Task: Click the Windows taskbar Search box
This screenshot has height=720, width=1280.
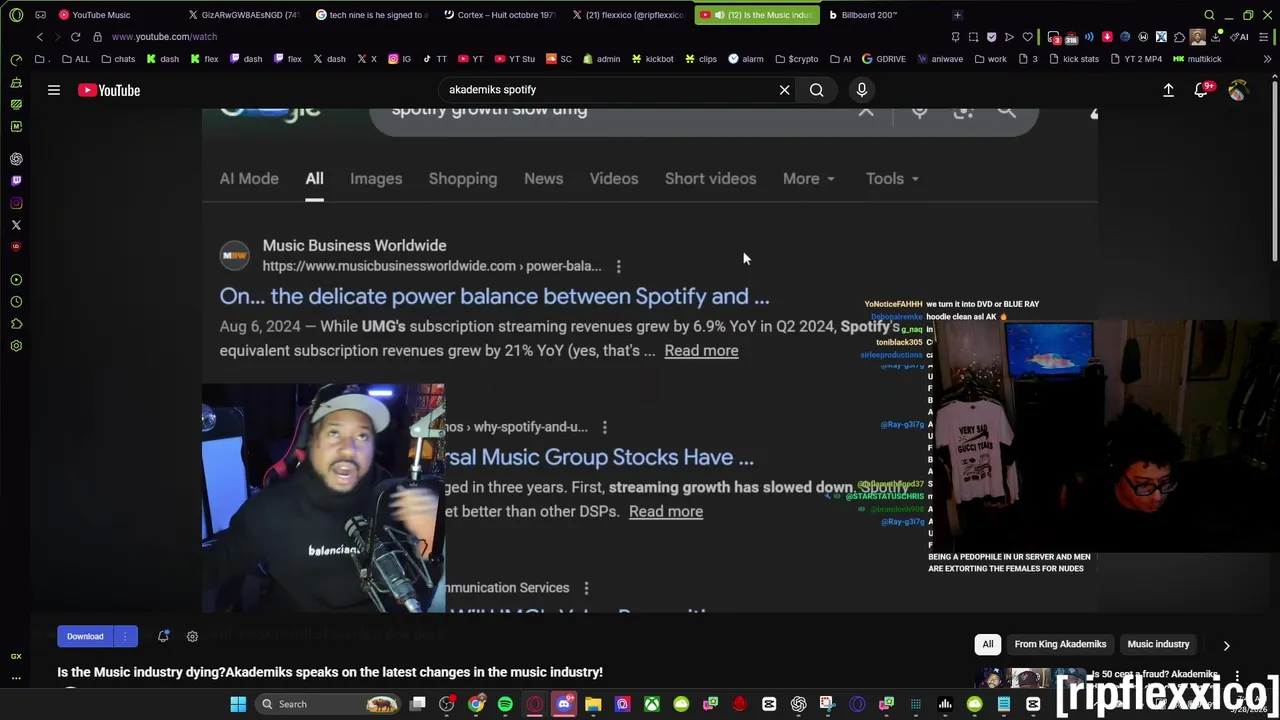Action: [x=326, y=704]
